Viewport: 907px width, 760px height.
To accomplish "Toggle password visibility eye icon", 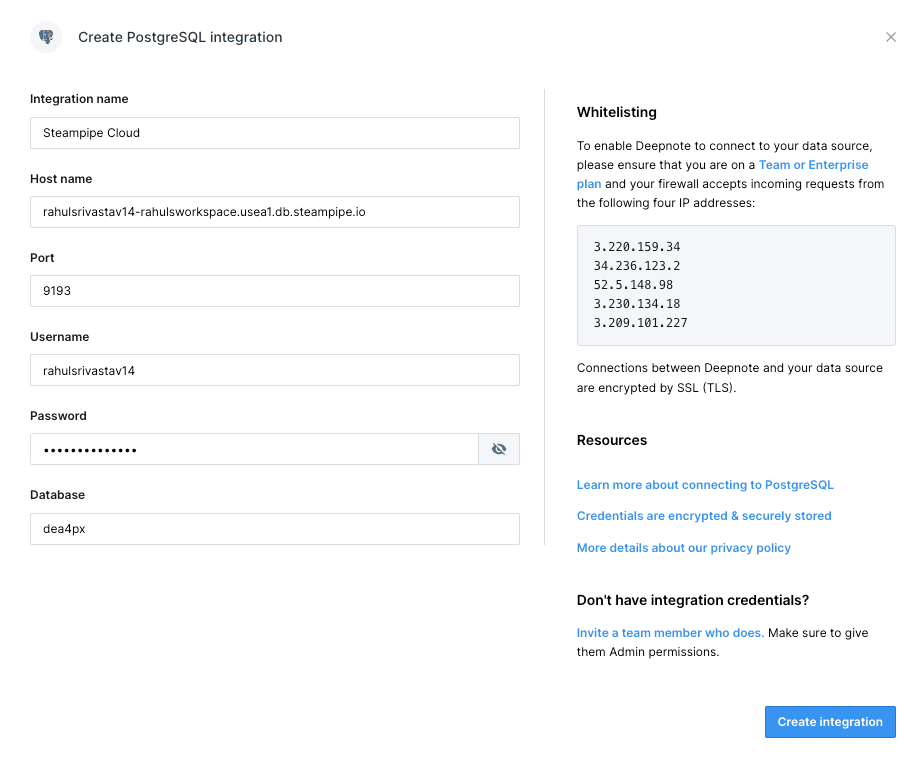I will tap(499, 449).
